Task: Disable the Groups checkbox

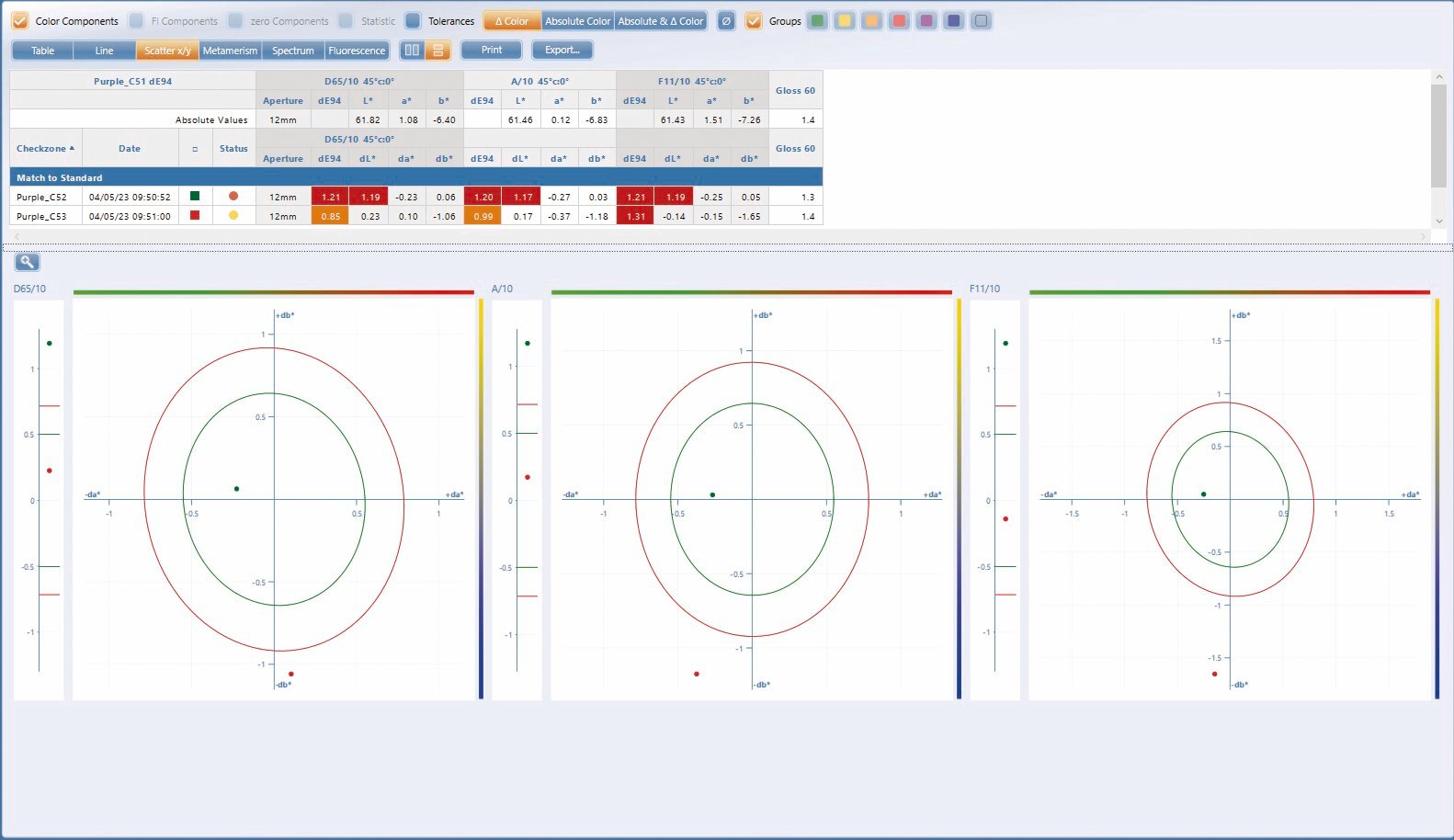Action: click(x=754, y=21)
